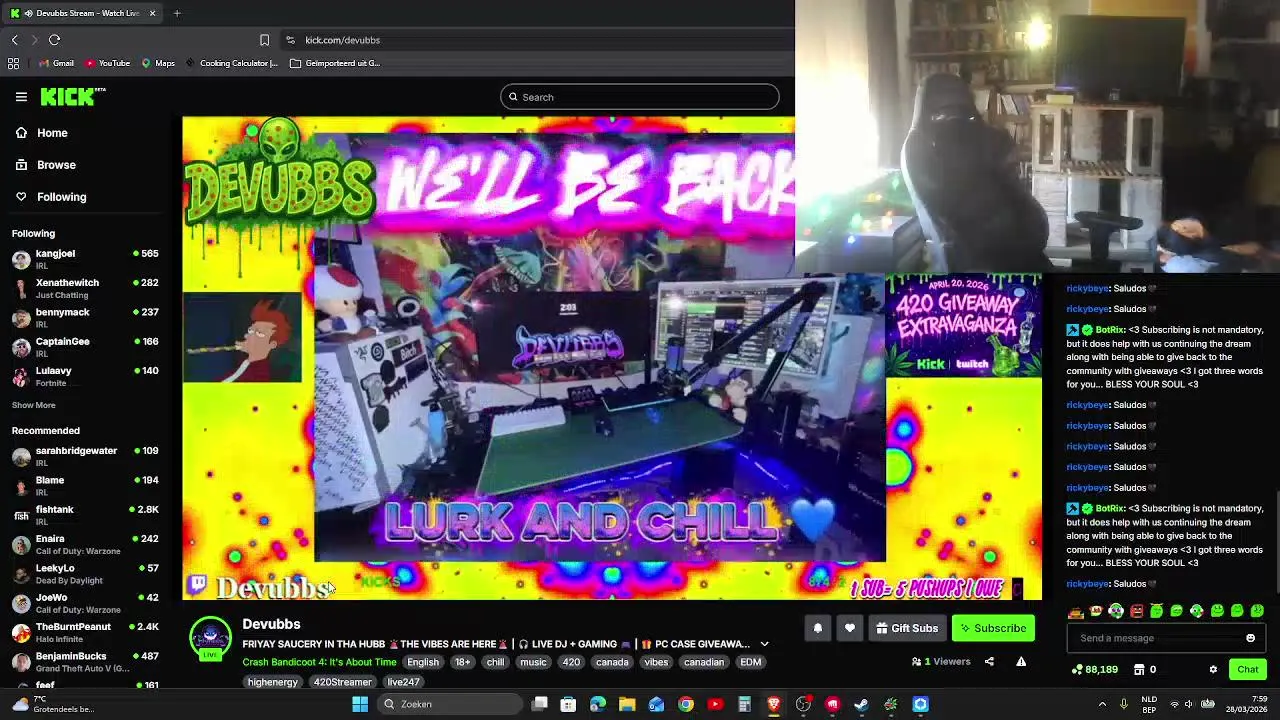Screen dimensions: 1280x720
Task: Open Calculator from taskbar
Action: (744, 704)
